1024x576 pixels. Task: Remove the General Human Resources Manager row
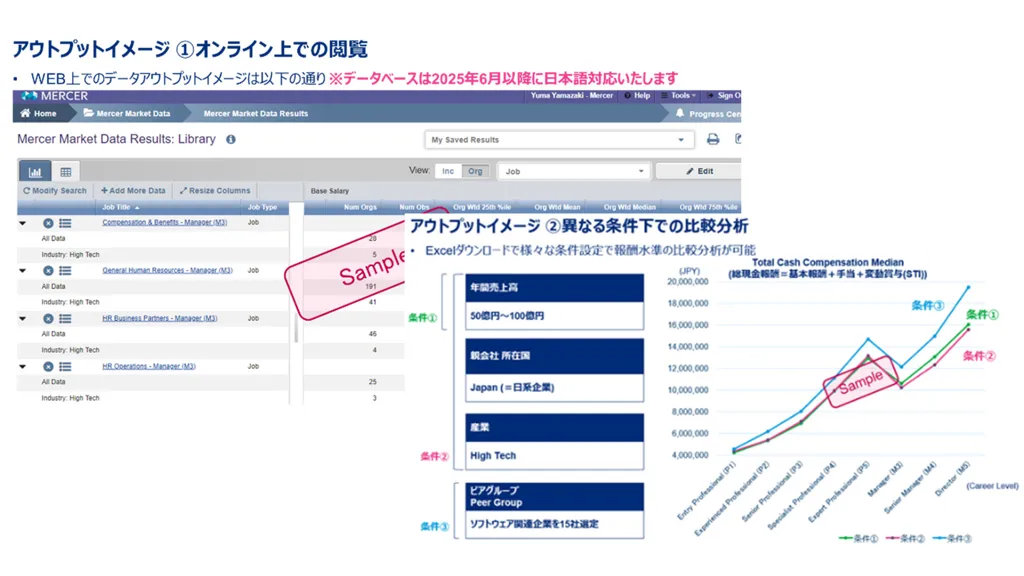[48, 271]
